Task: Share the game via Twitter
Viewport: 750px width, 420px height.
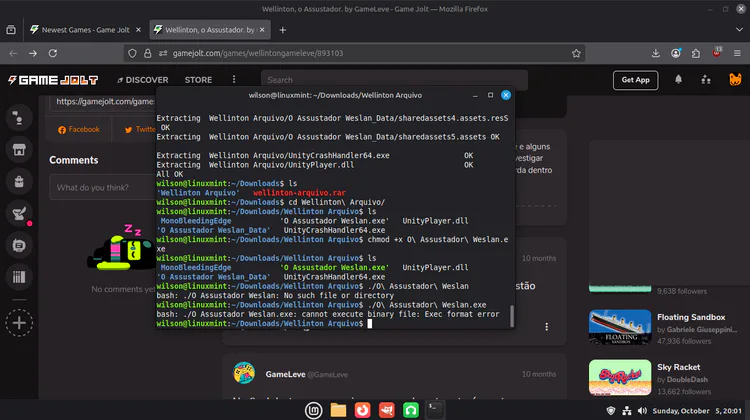Action: tap(140, 129)
